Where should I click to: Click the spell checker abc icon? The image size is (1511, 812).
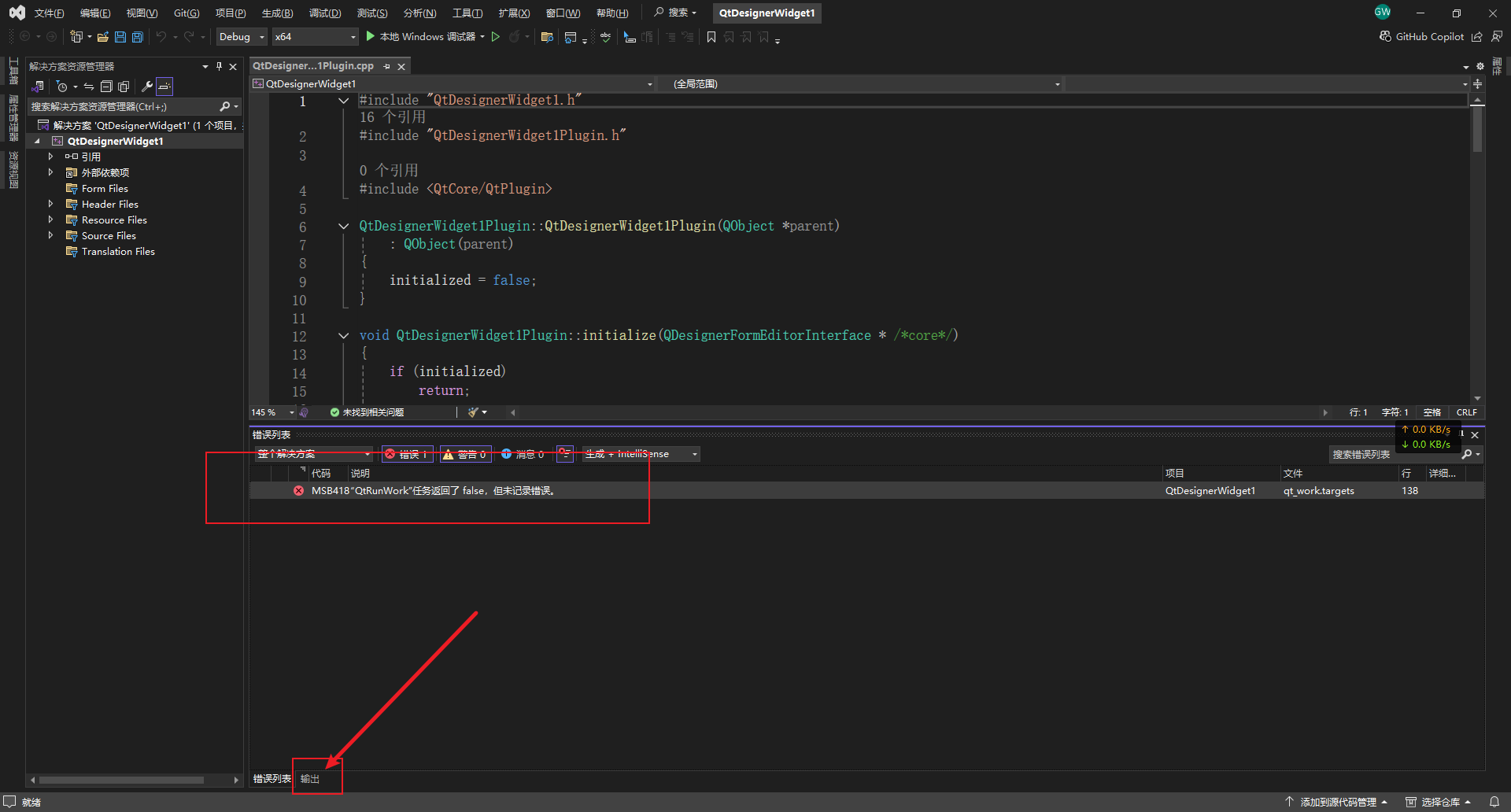605,37
